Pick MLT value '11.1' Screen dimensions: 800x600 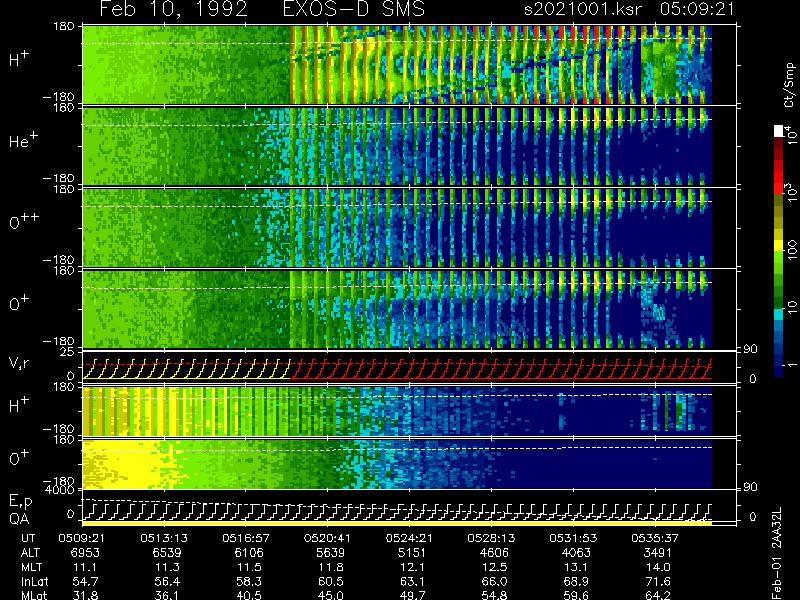click(86, 567)
